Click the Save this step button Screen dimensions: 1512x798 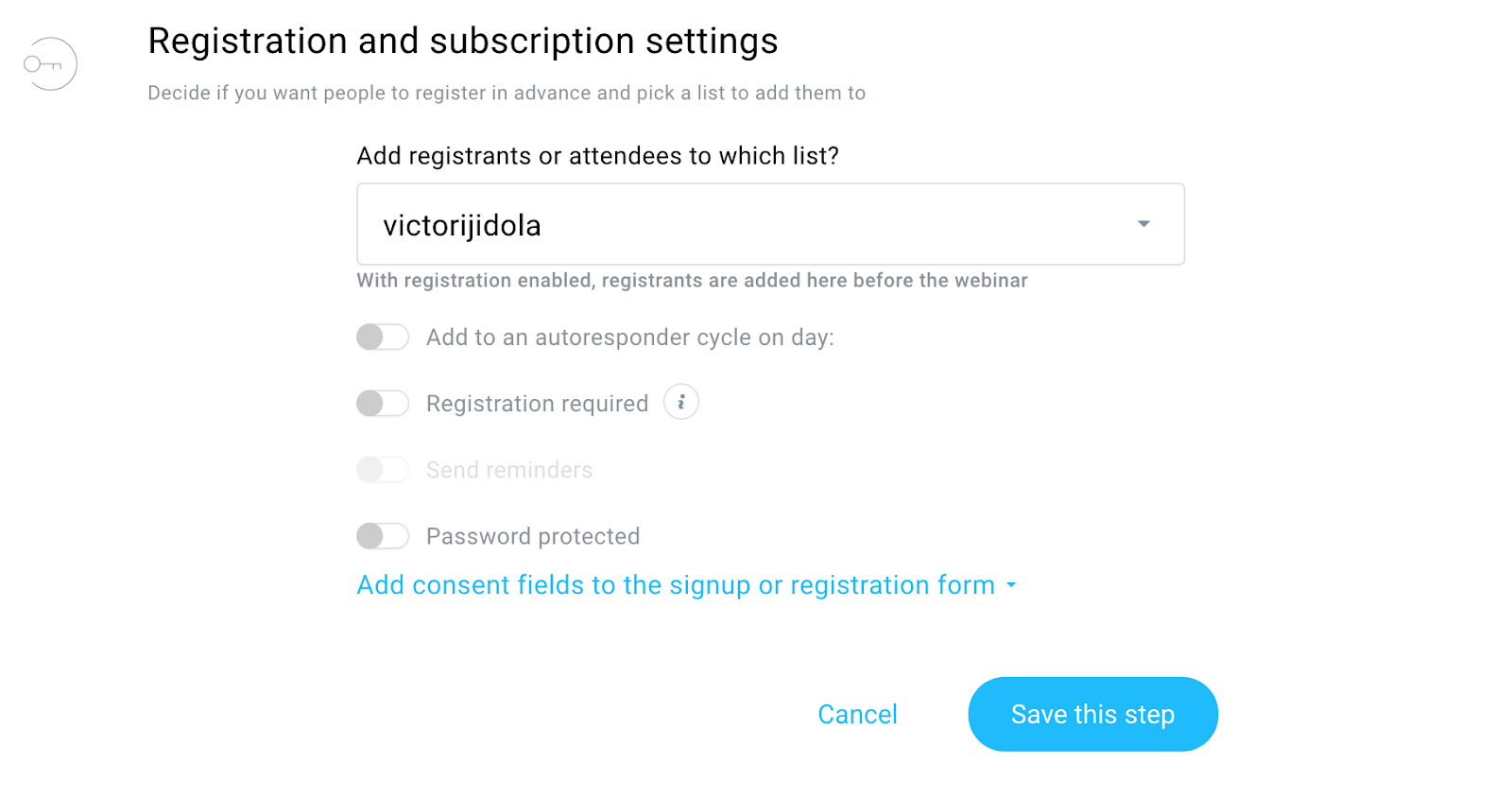click(1092, 714)
